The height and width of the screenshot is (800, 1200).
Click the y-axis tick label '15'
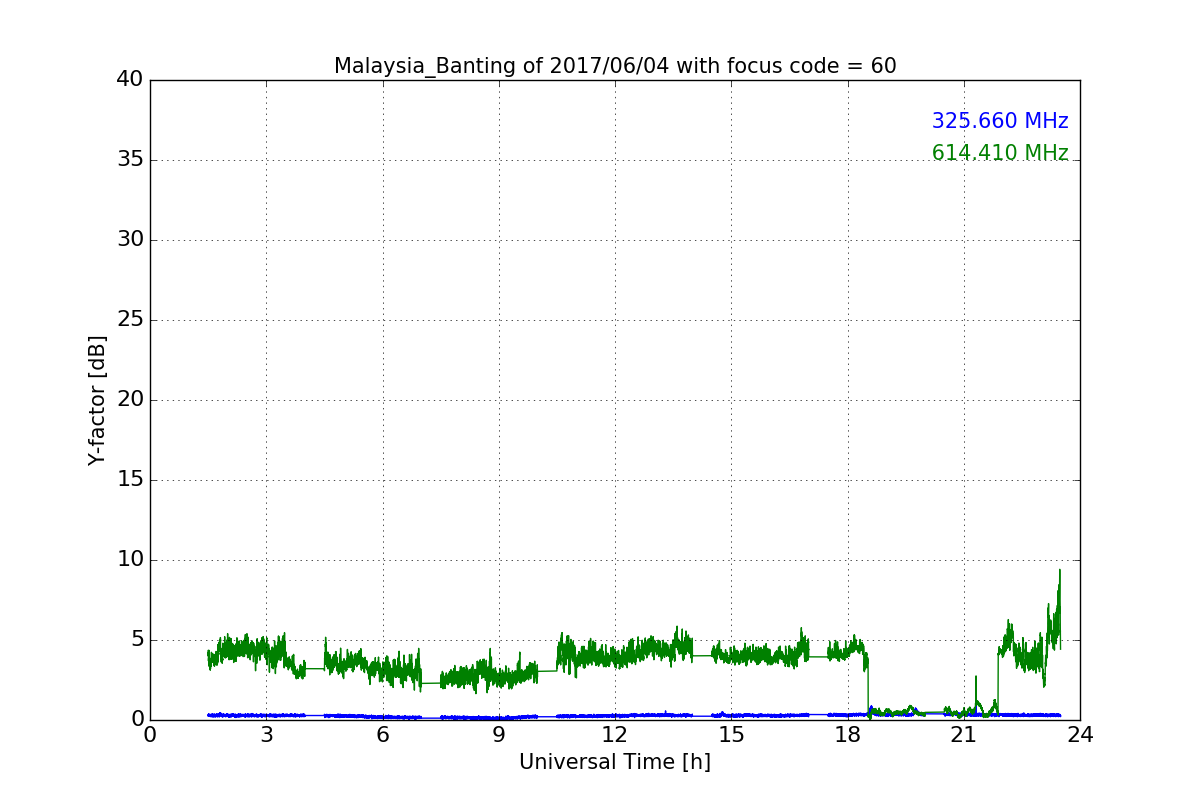click(130, 480)
